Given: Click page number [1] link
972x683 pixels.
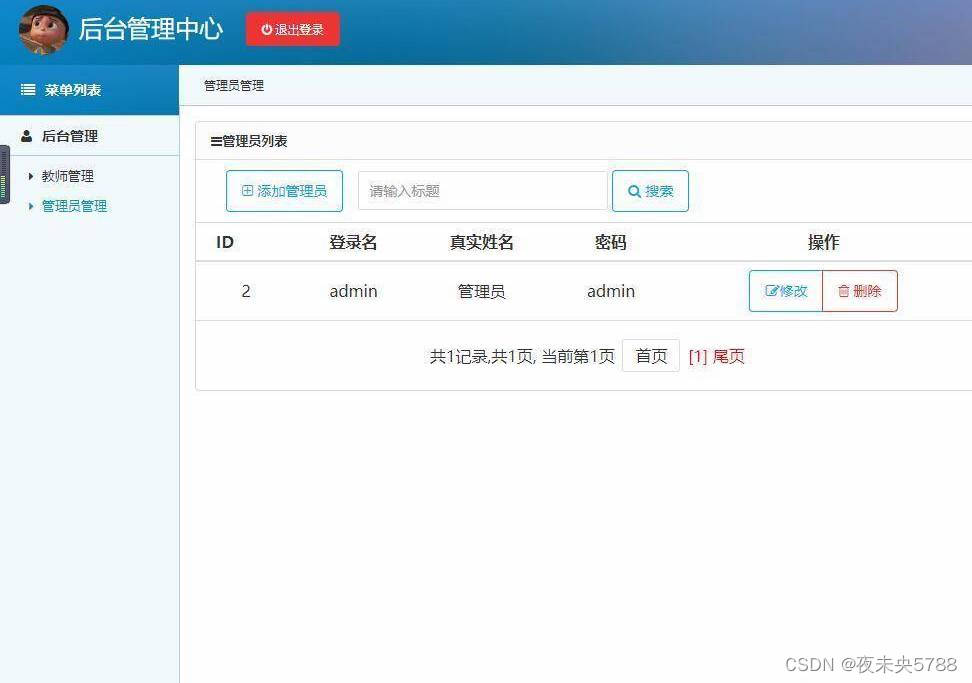Looking at the screenshot, I should tap(698, 356).
